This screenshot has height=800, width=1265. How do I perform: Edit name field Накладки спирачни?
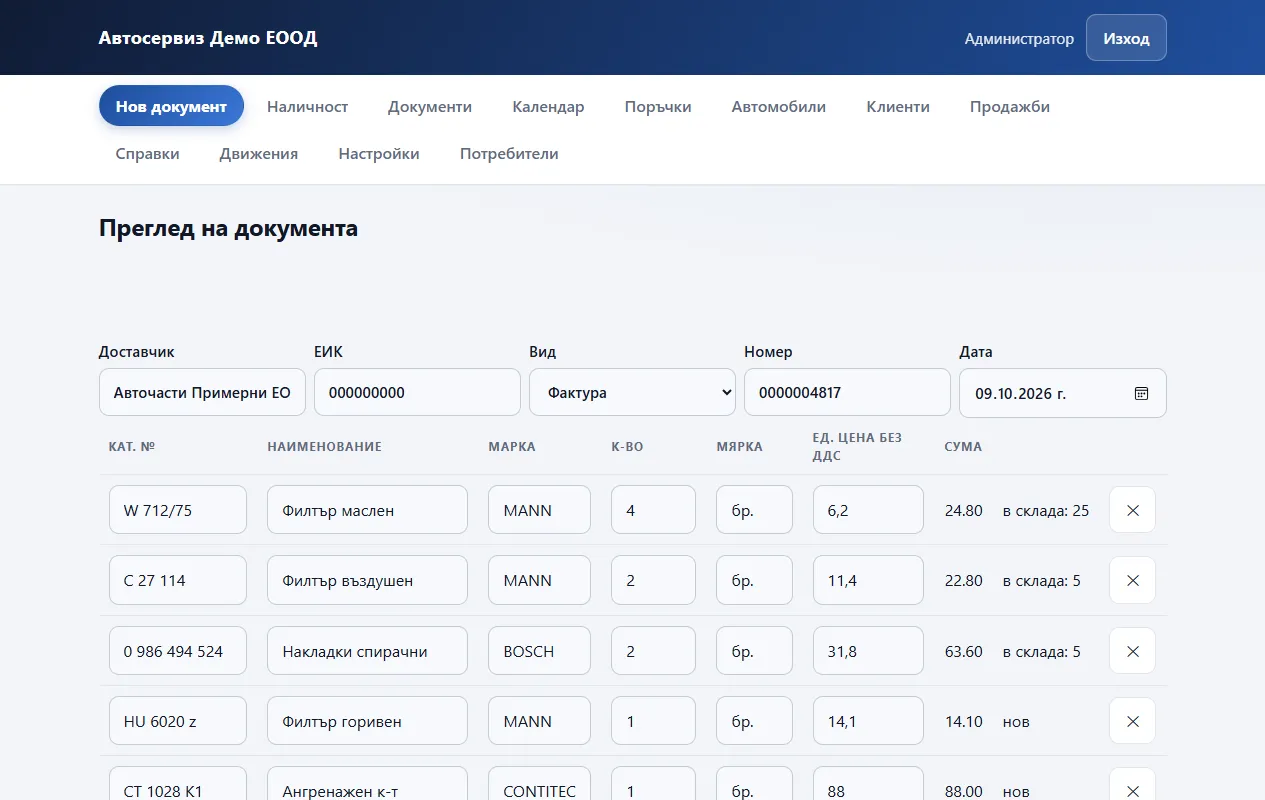coord(367,651)
